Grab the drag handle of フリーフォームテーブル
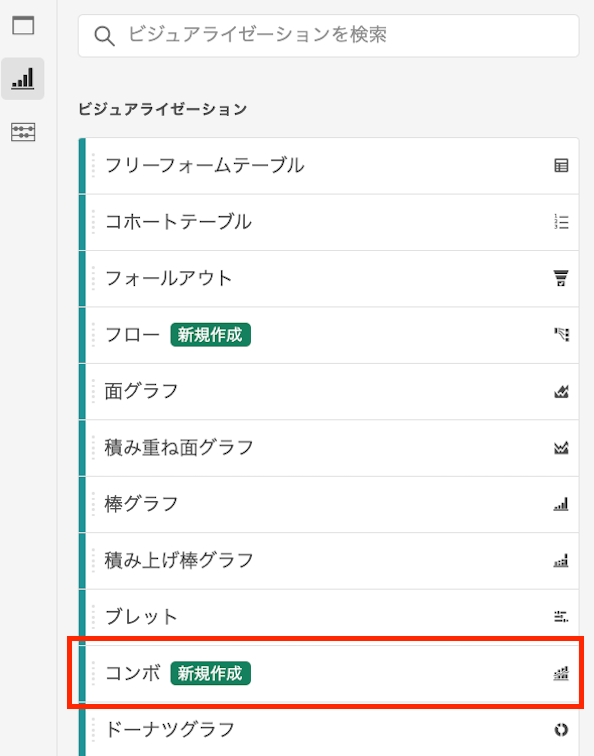 (x=93, y=165)
